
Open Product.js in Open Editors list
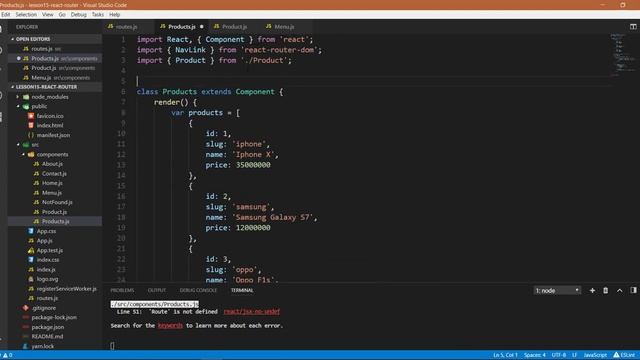pyautogui.click(x=44, y=68)
